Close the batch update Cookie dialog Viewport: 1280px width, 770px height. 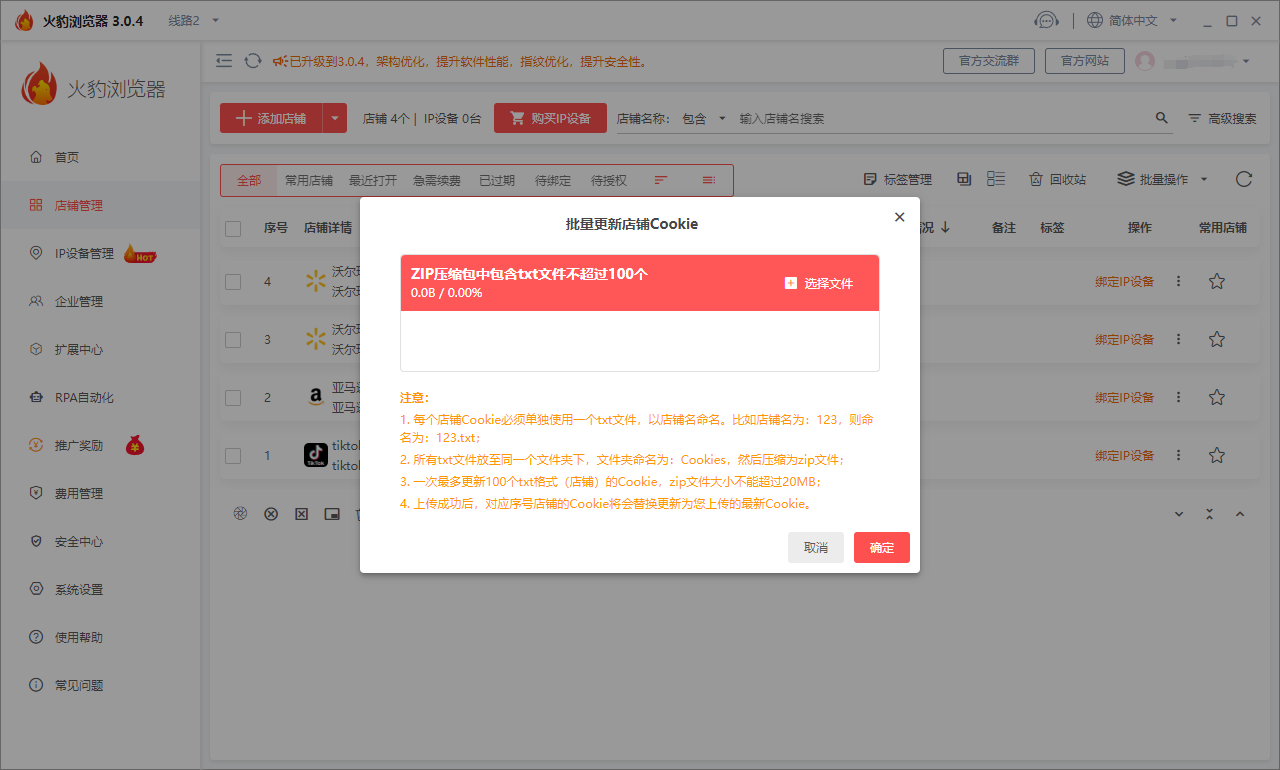(x=899, y=217)
